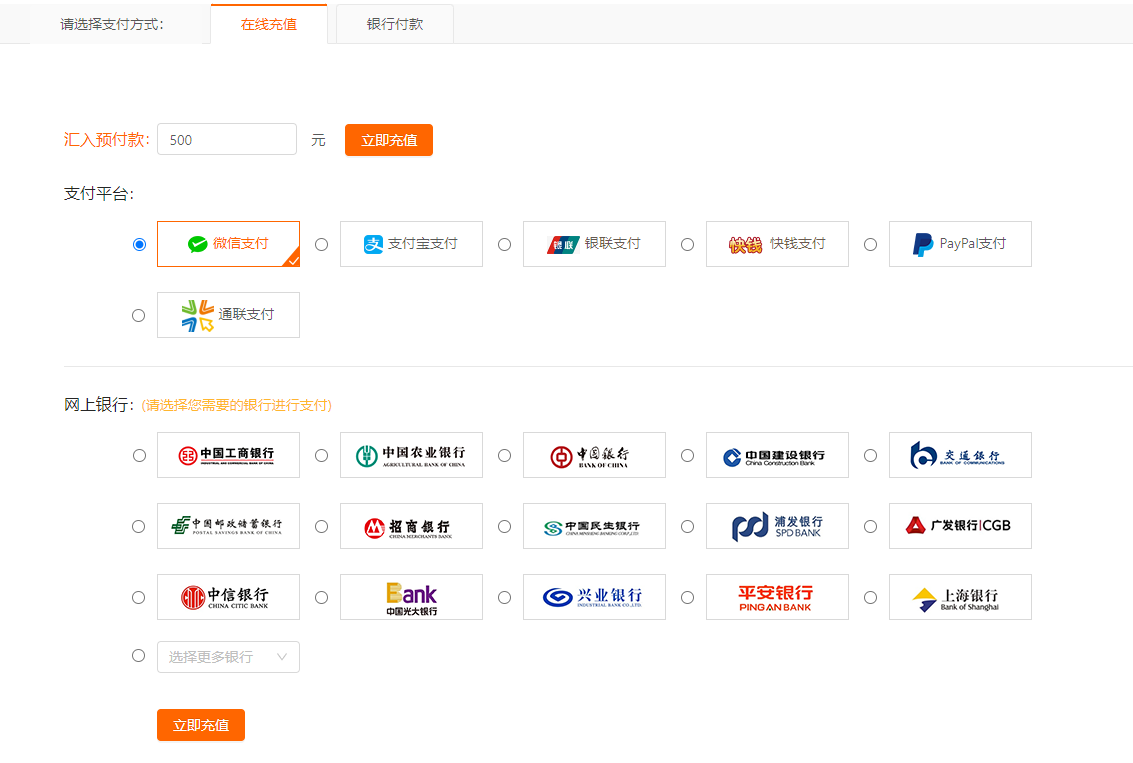The height and width of the screenshot is (763, 1133).
Task: Check the 平安银行 radio button
Action: point(687,598)
